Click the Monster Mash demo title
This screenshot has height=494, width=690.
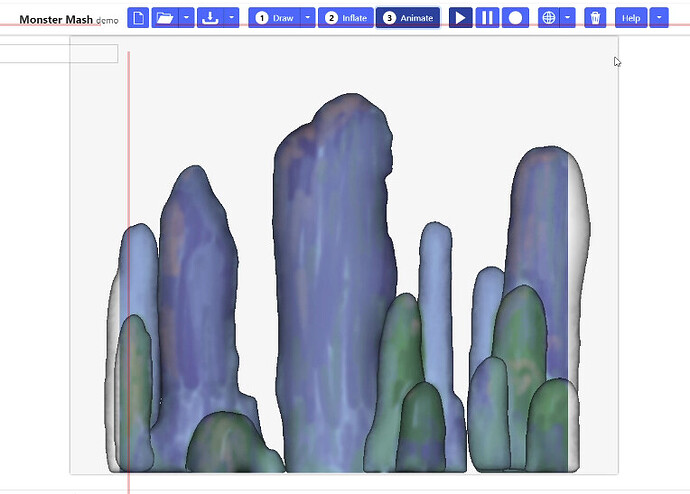pyautogui.click(x=69, y=20)
